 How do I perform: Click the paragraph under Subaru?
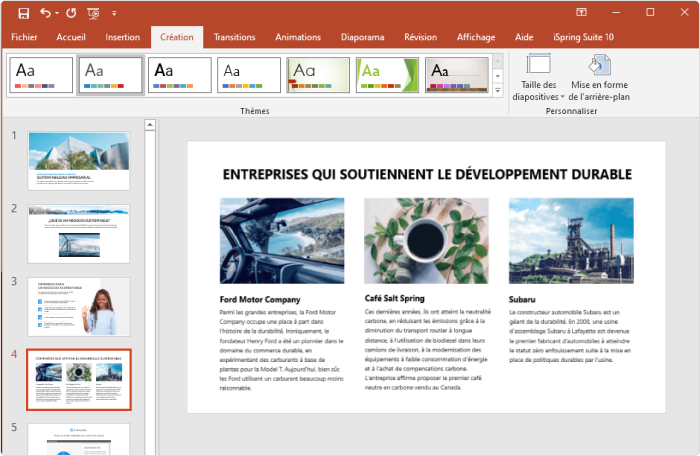point(570,336)
